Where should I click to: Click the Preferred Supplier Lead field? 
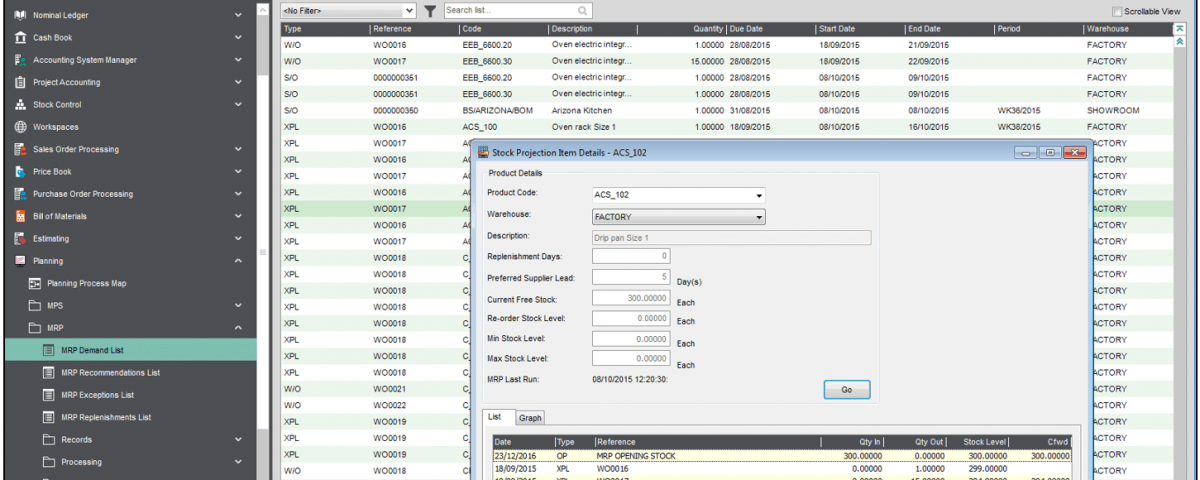coord(632,277)
